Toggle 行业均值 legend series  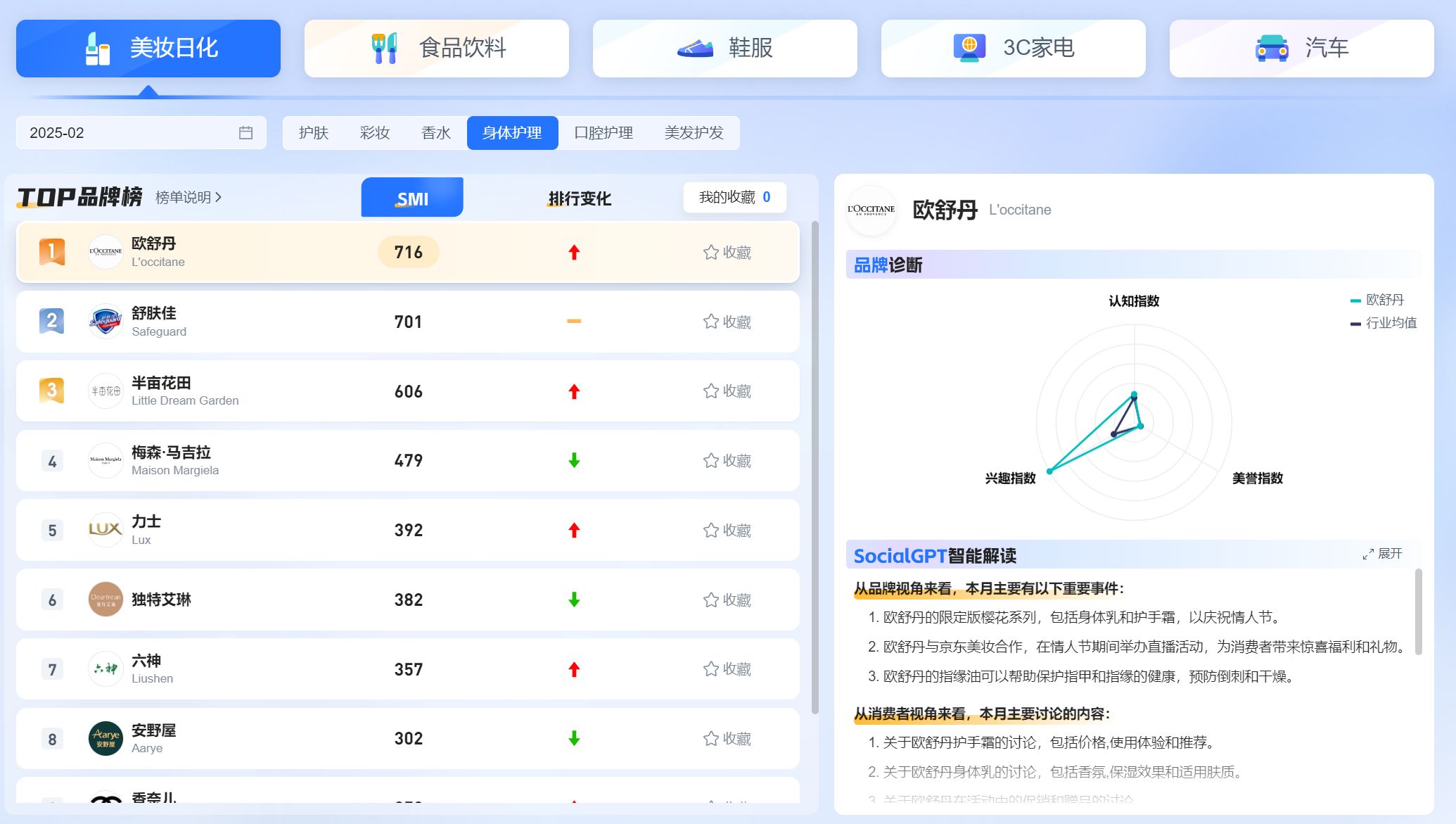coord(1383,323)
